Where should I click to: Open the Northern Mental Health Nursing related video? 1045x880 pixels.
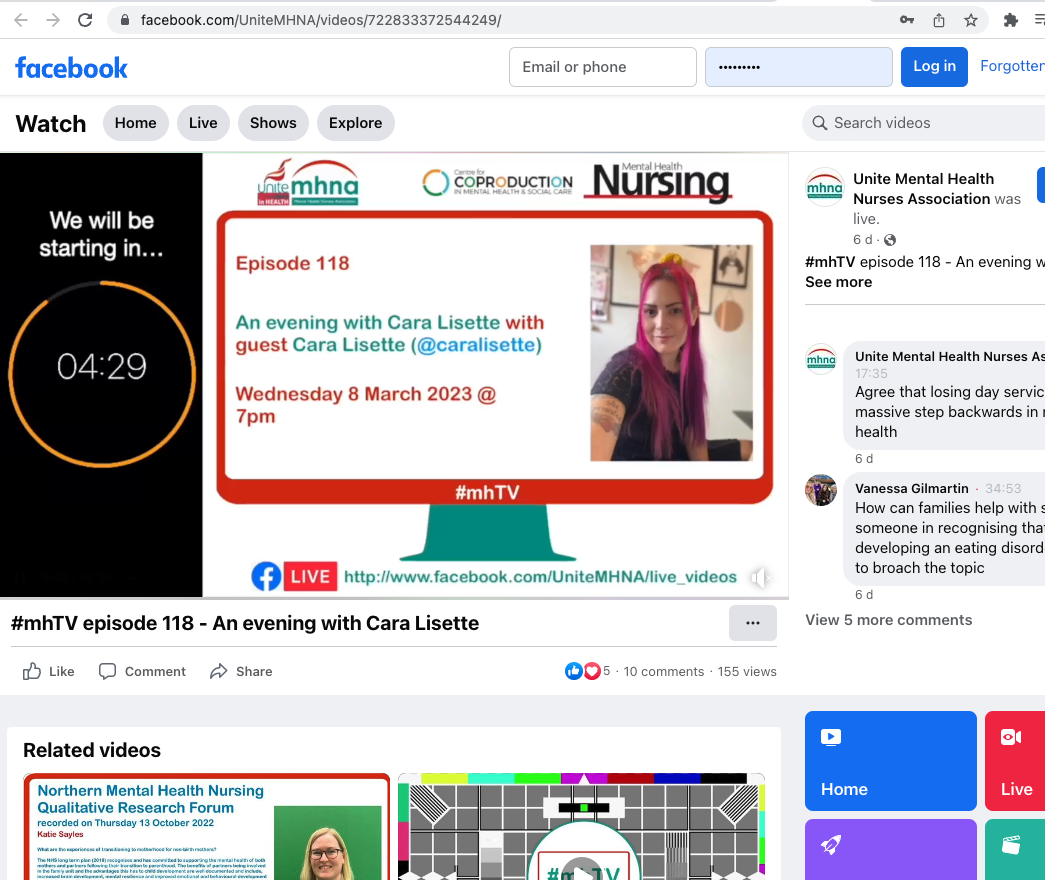point(207,827)
